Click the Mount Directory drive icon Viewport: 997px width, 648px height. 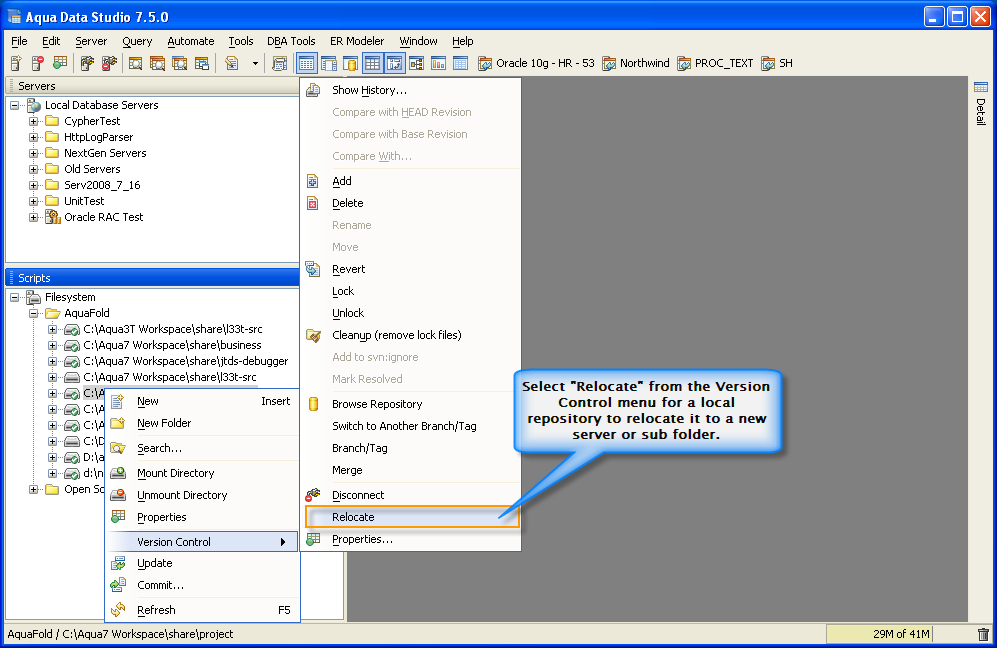pos(118,473)
